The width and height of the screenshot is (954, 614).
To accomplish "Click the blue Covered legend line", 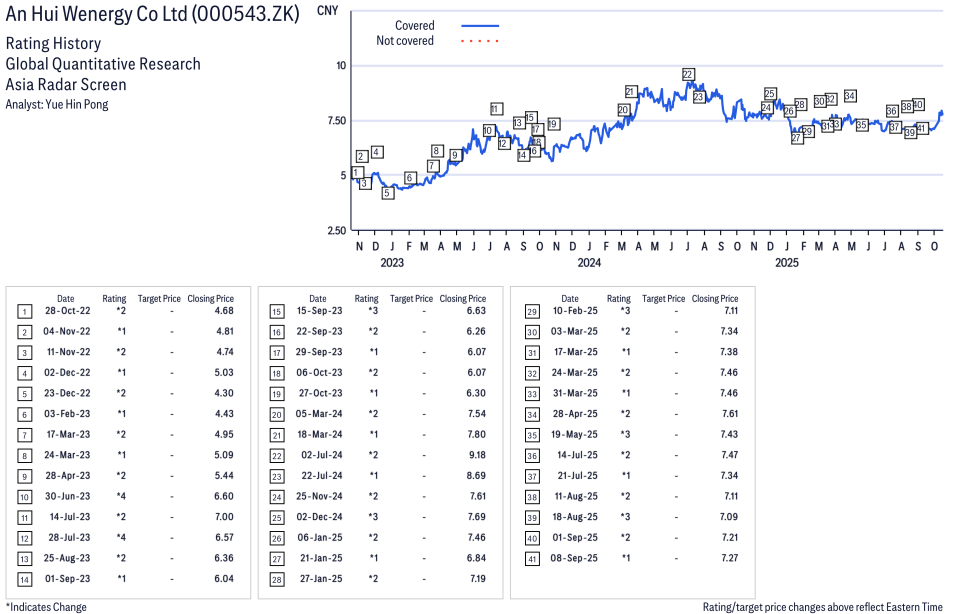I will [480, 26].
